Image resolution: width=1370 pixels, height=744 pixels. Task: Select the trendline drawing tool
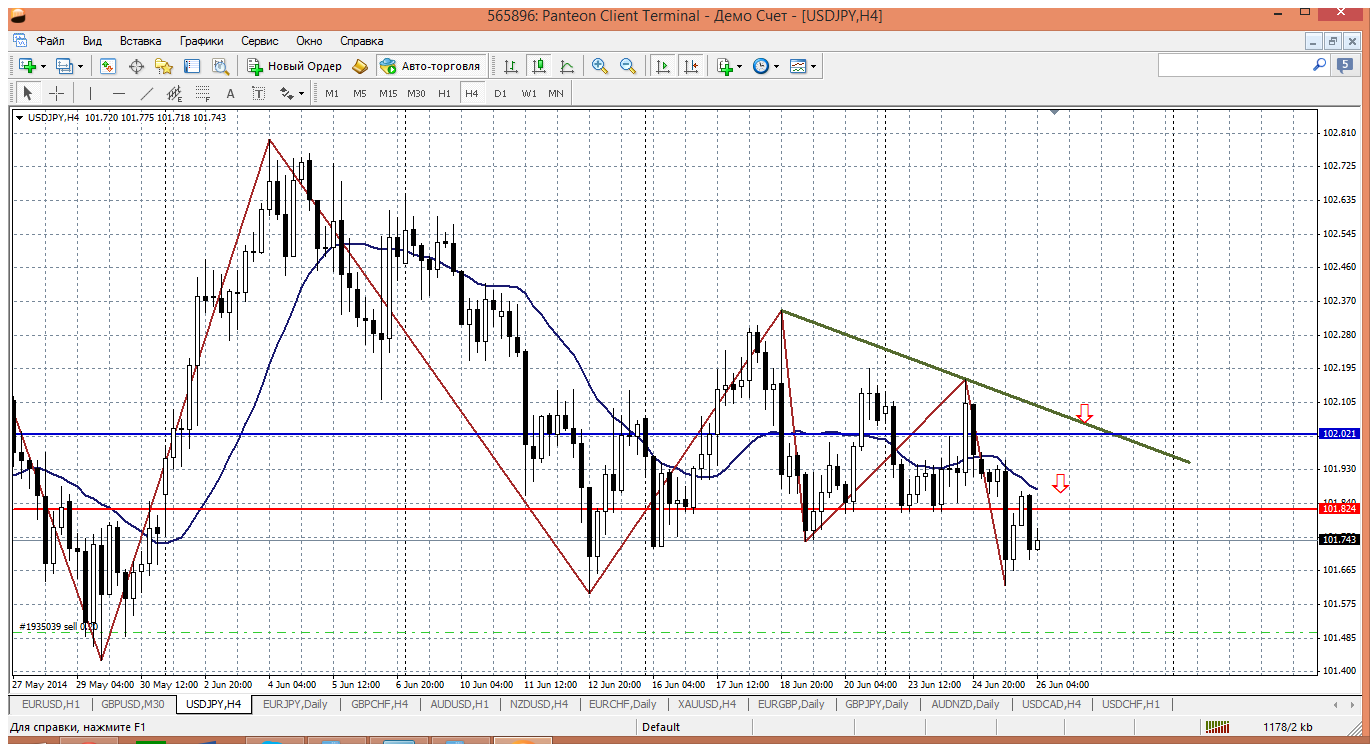tap(146, 93)
